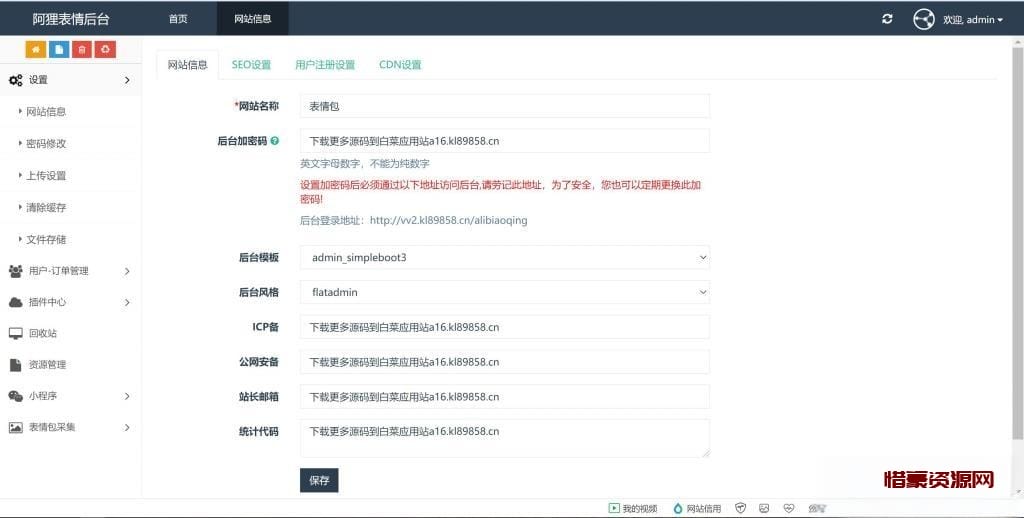
Task: Click the red recycle icon button
Action: click(x=105, y=50)
